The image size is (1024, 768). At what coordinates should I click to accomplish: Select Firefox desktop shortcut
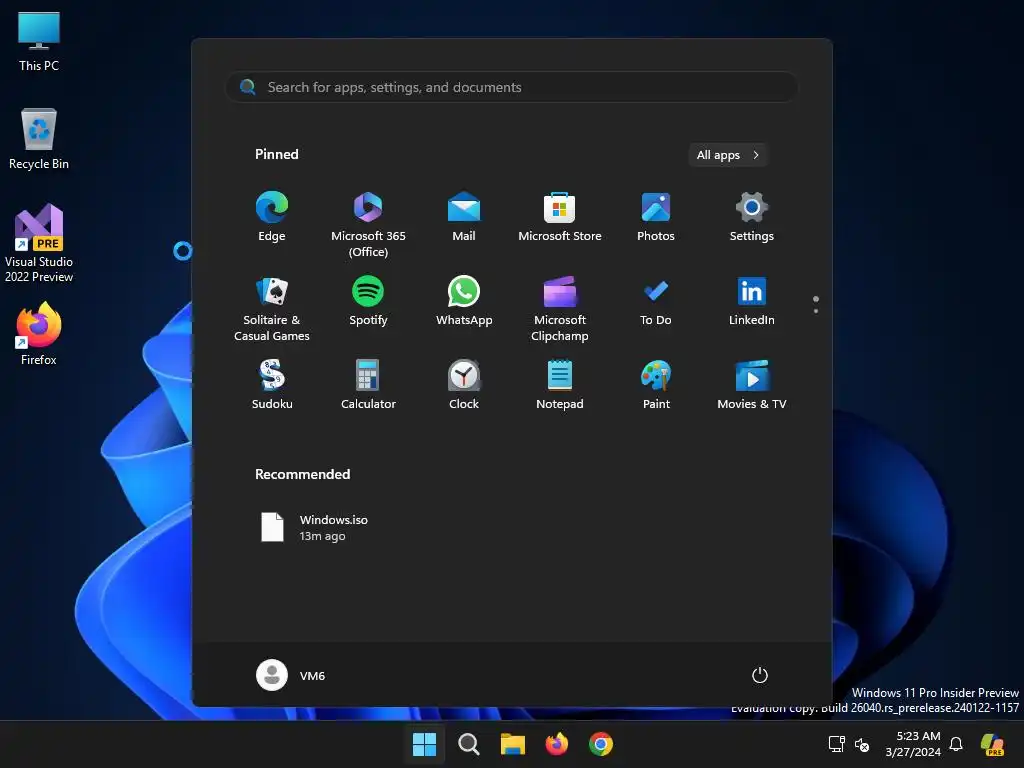click(39, 334)
